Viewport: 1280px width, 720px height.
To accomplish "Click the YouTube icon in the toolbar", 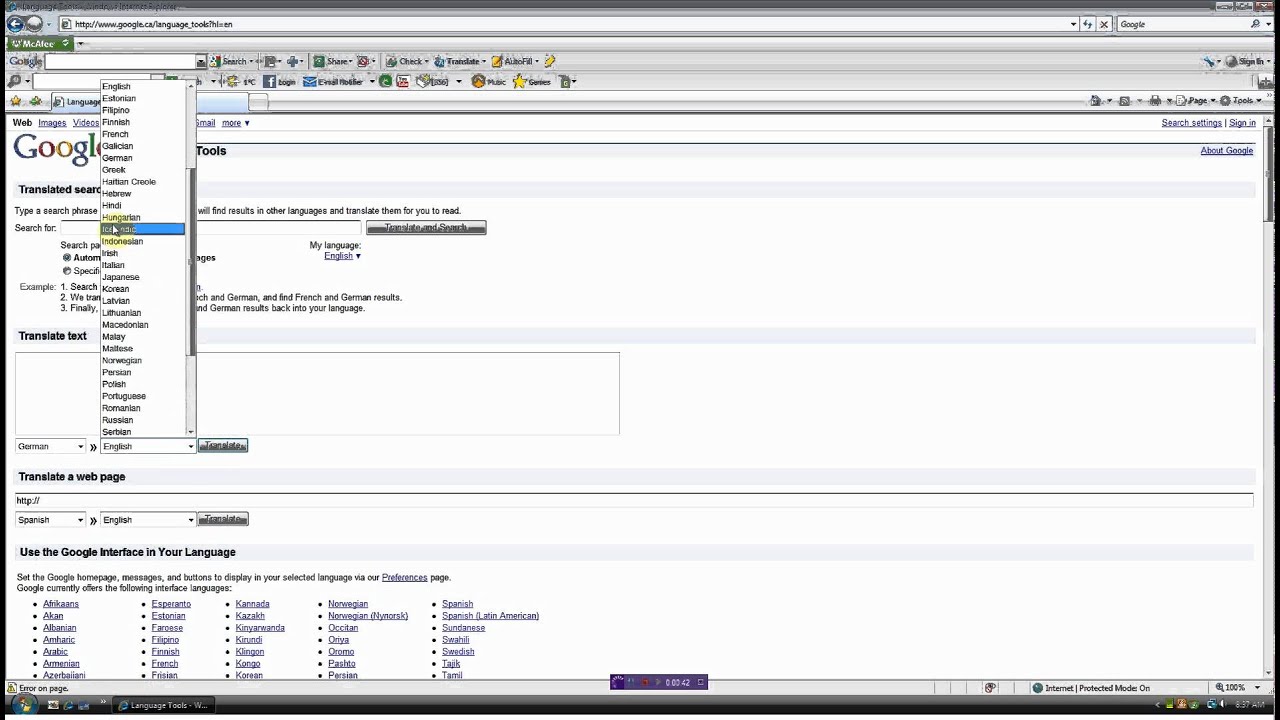I will 402,81.
